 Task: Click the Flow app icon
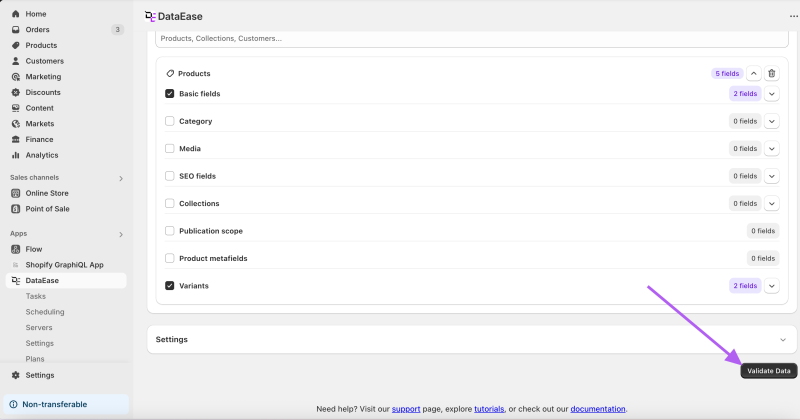click(x=16, y=249)
